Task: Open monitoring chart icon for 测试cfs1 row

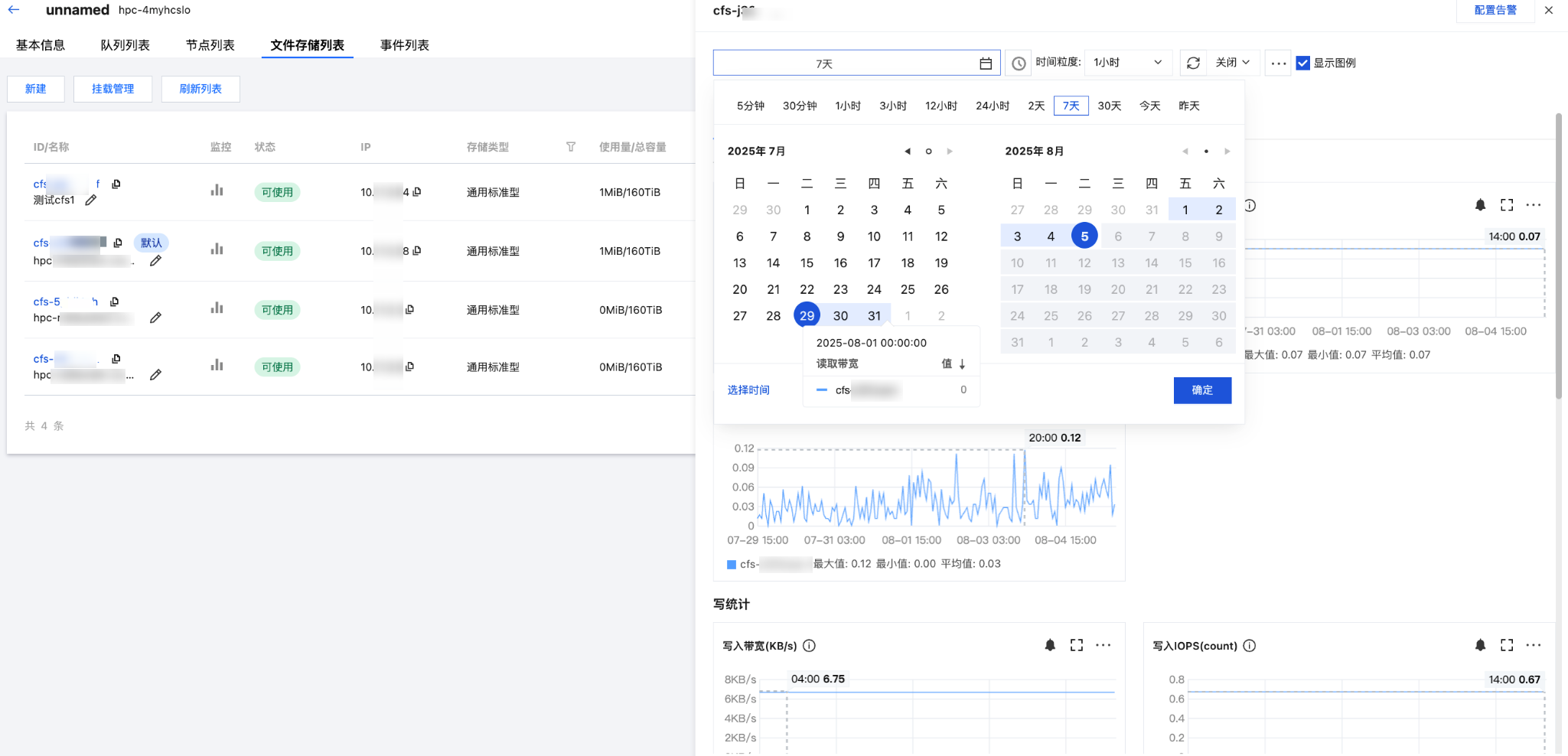Action: pos(217,191)
